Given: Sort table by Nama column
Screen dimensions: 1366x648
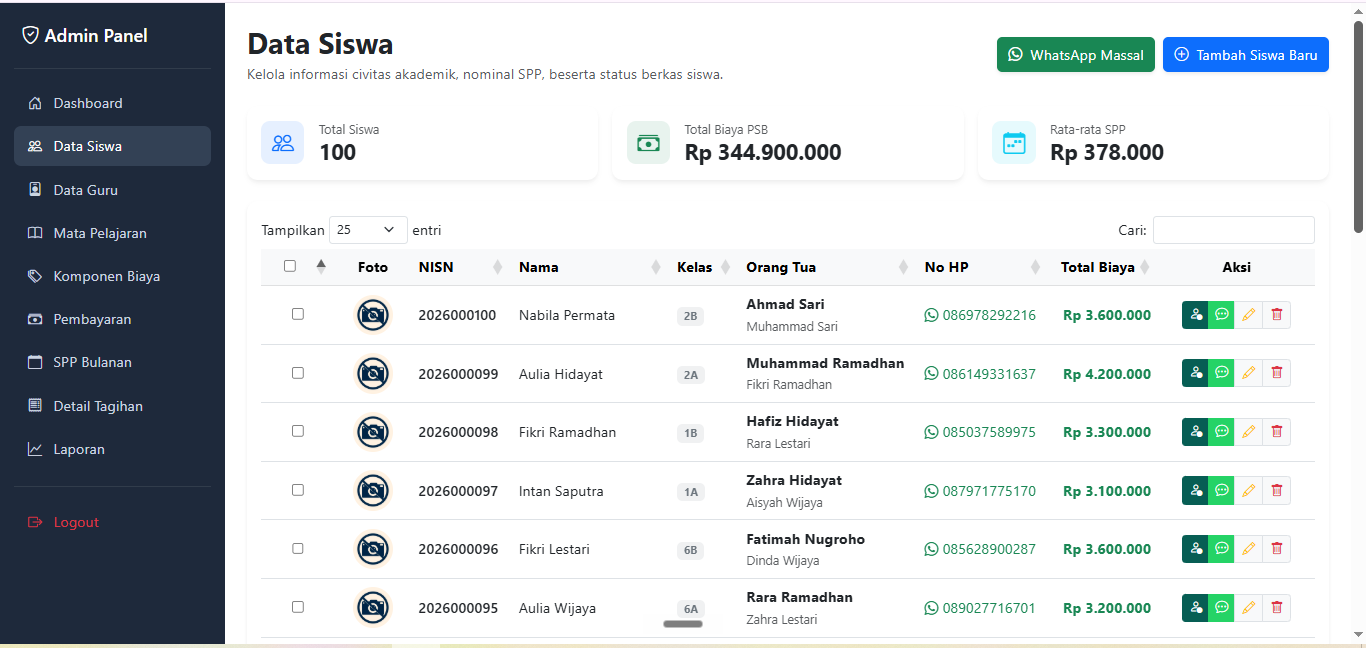Looking at the screenshot, I should pos(588,267).
